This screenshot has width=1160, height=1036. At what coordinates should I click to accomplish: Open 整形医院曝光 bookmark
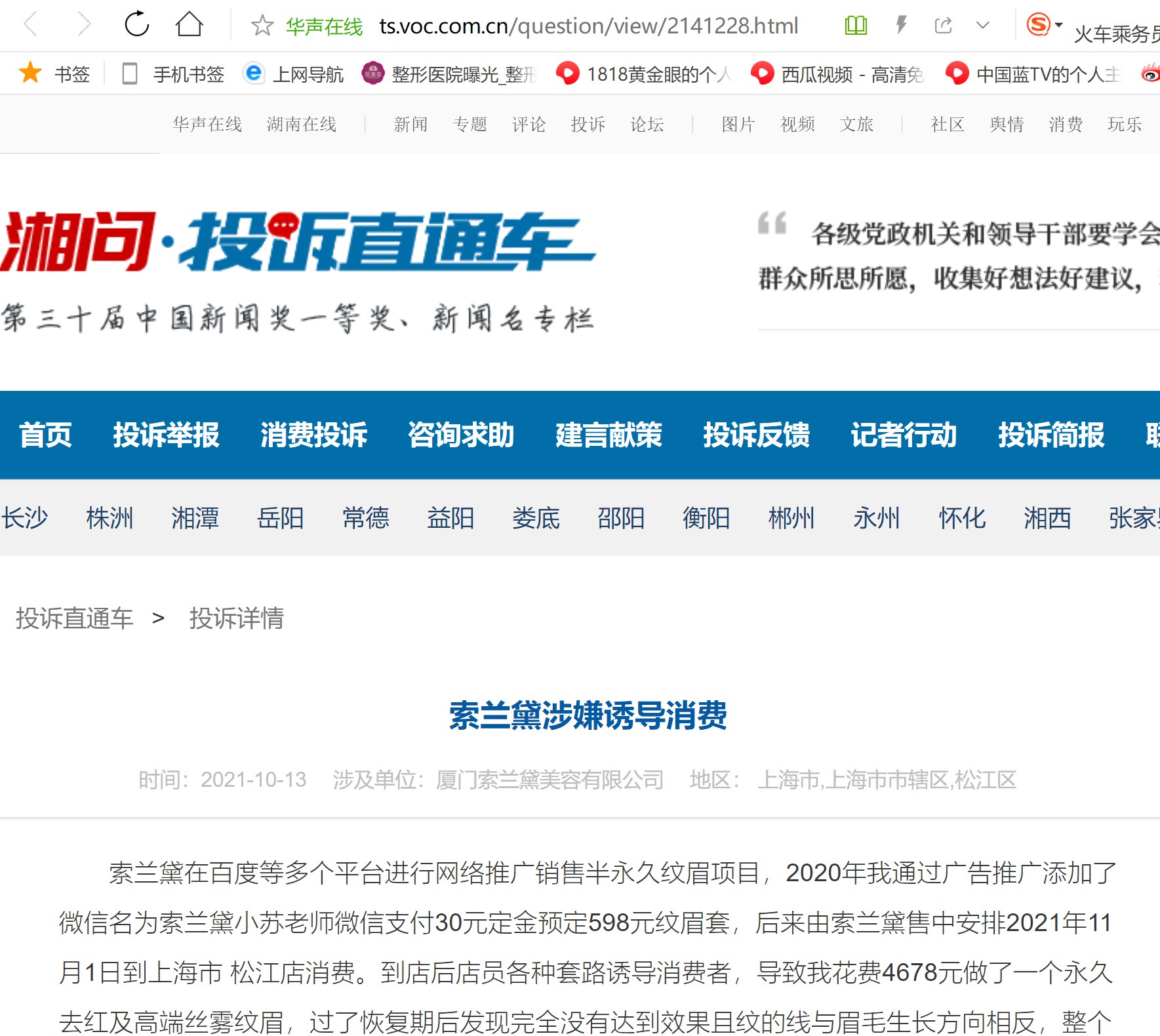pos(450,74)
